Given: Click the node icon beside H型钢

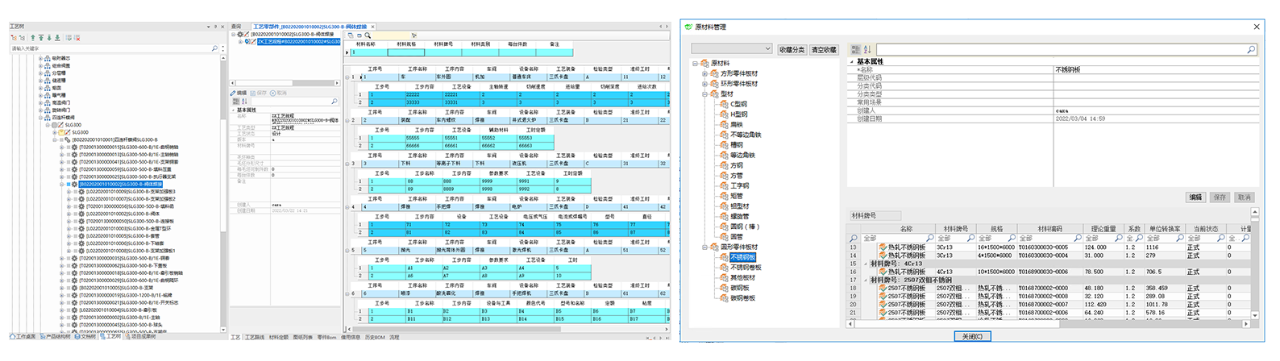Looking at the screenshot, I should tap(725, 114).
